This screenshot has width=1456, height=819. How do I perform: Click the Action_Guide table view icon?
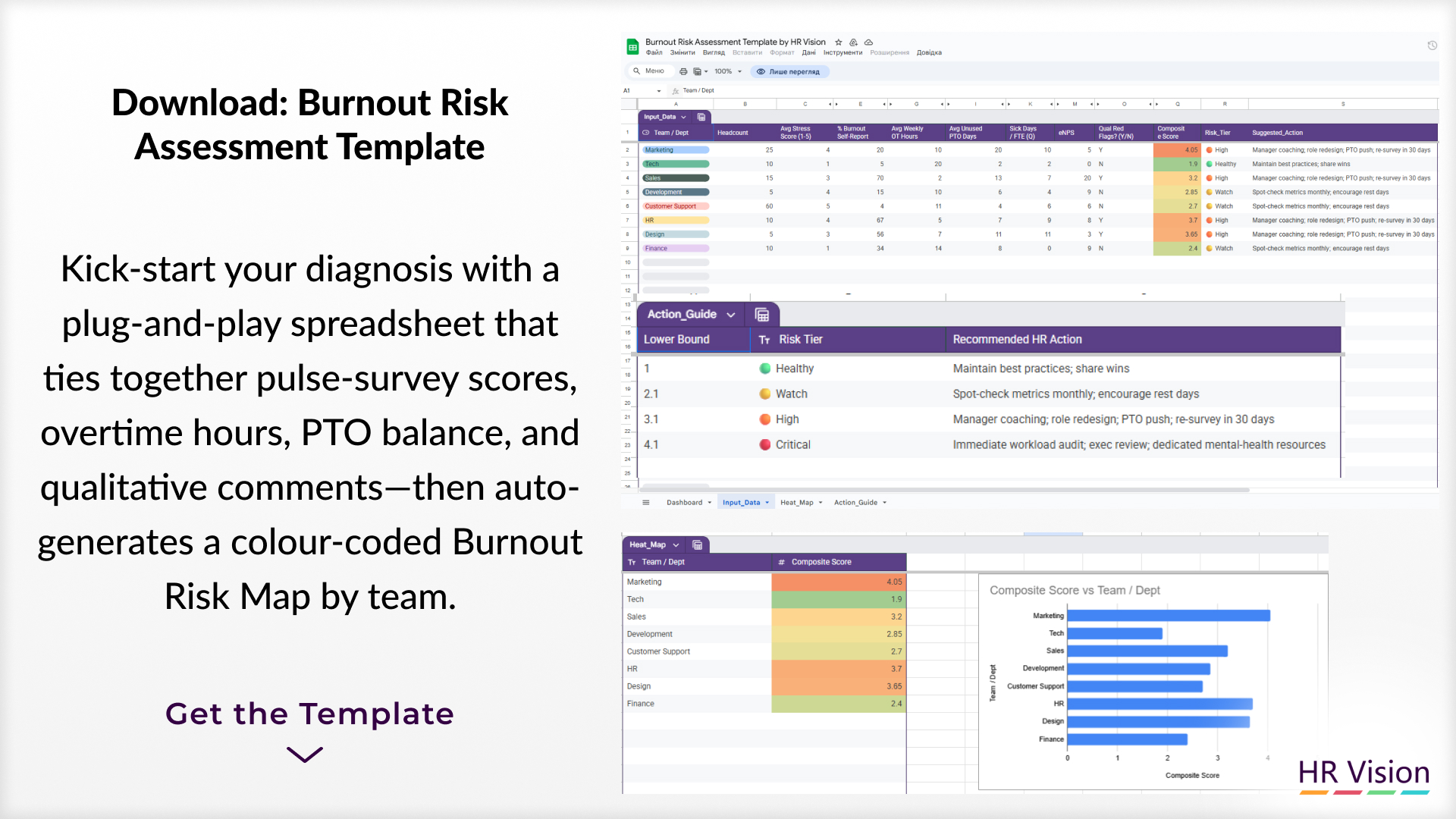(762, 315)
